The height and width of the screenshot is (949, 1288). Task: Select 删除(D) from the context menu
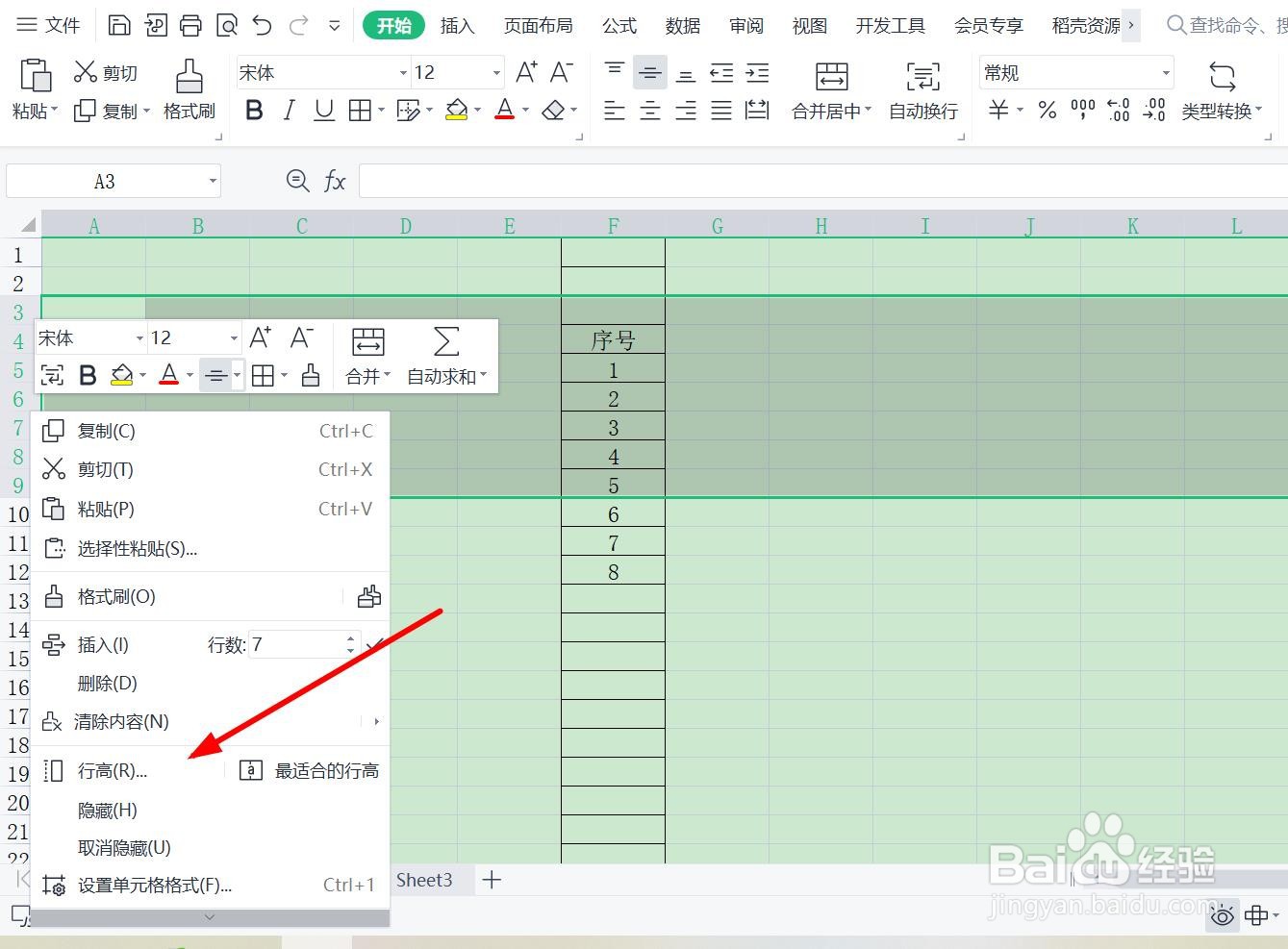106,683
